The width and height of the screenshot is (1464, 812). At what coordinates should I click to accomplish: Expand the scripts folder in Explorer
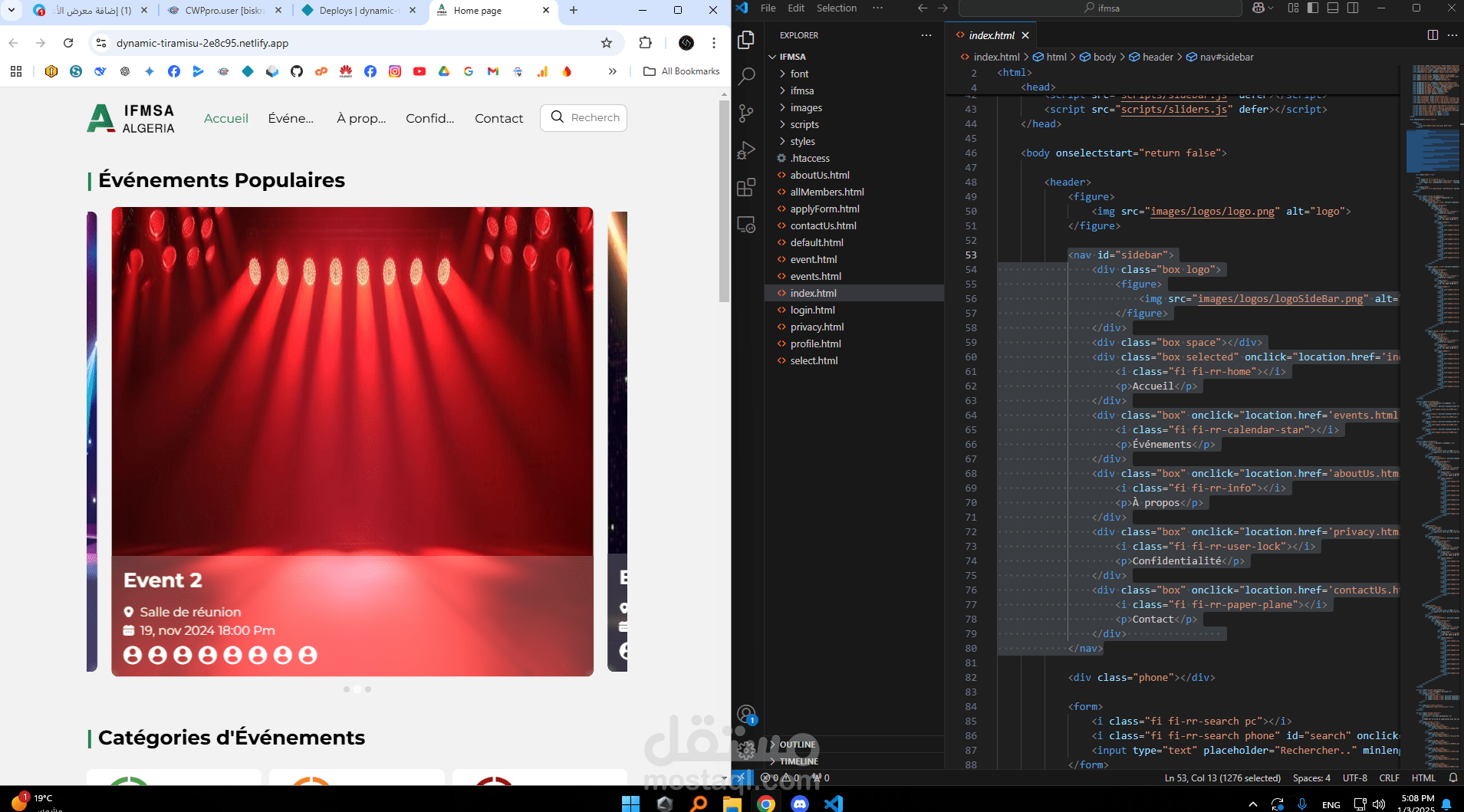tap(804, 125)
